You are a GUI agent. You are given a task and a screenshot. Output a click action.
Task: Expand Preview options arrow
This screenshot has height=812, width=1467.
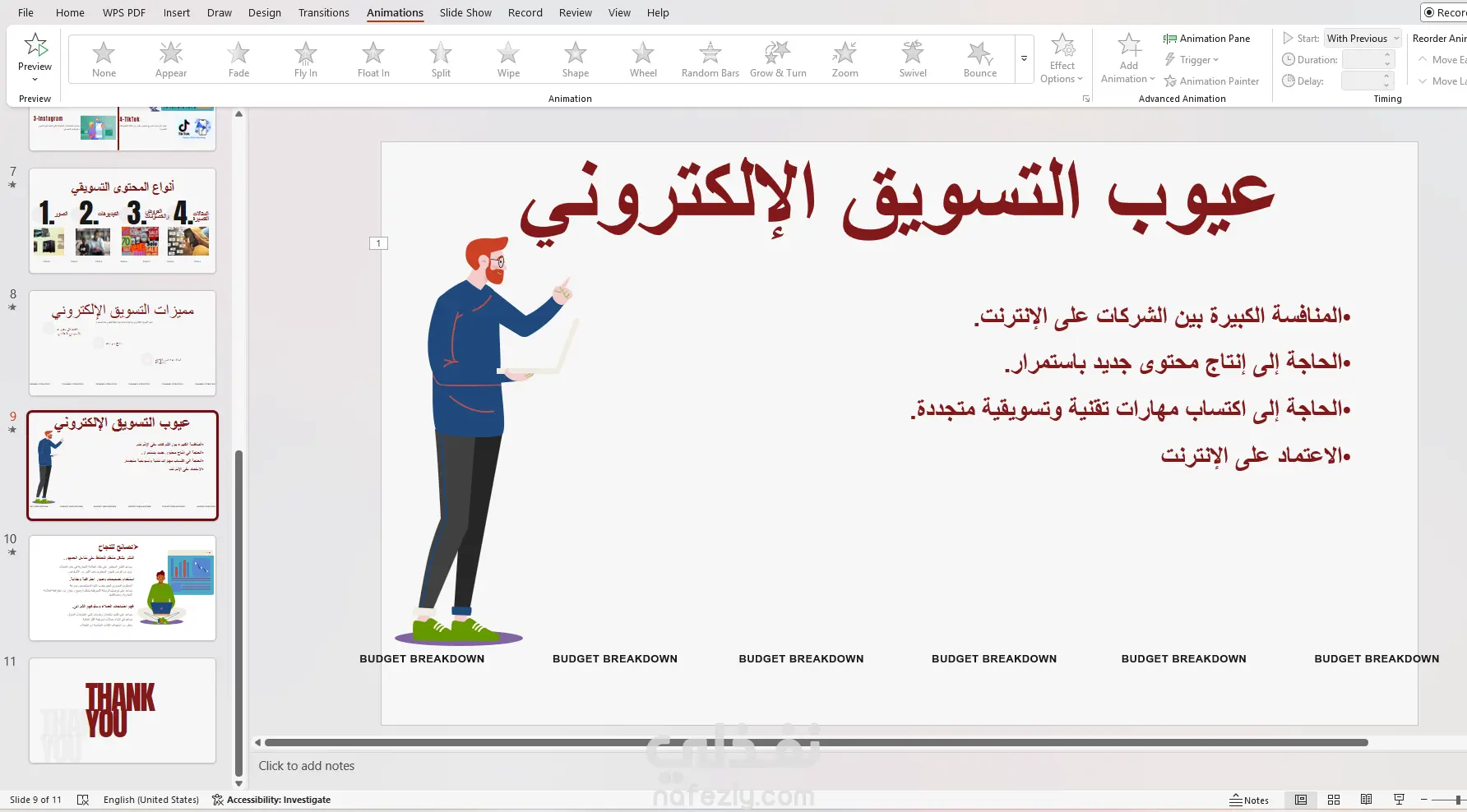pos(35,80)
